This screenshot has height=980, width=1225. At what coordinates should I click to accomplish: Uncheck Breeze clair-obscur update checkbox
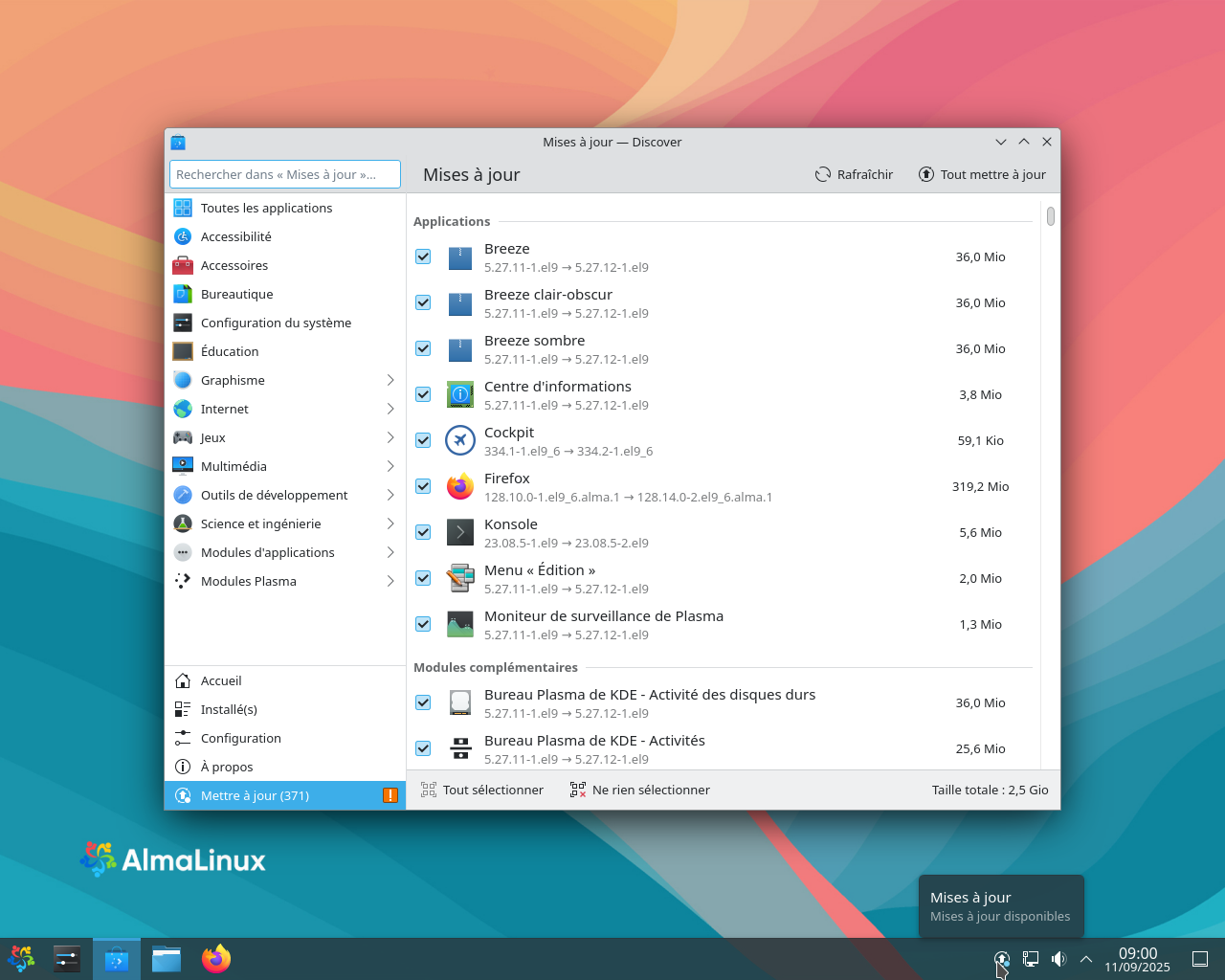tap(423, 302)
